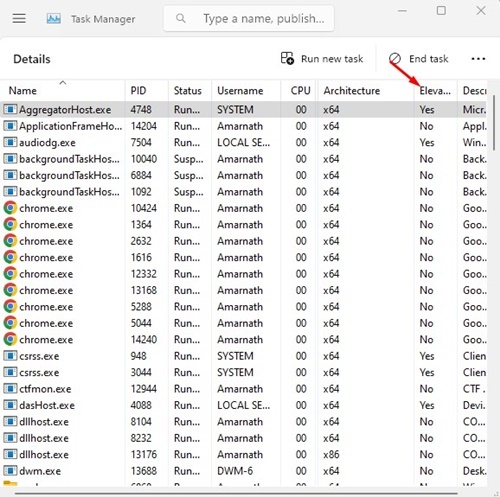Click the vertical scrollbar thumb
Viewport: 500px width, 497px height.
494,123
